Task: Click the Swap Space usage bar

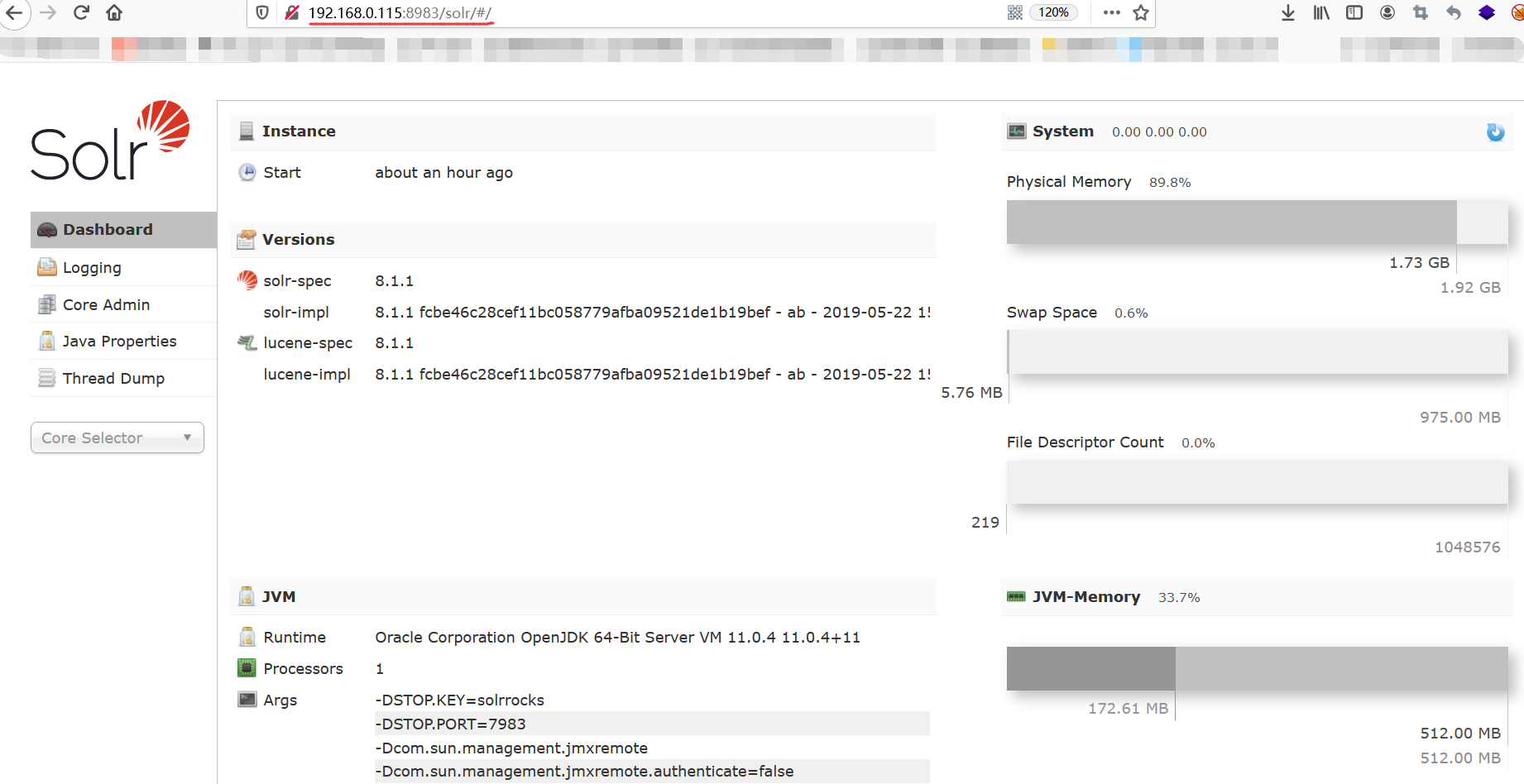Action: (x=1257, y=351)
